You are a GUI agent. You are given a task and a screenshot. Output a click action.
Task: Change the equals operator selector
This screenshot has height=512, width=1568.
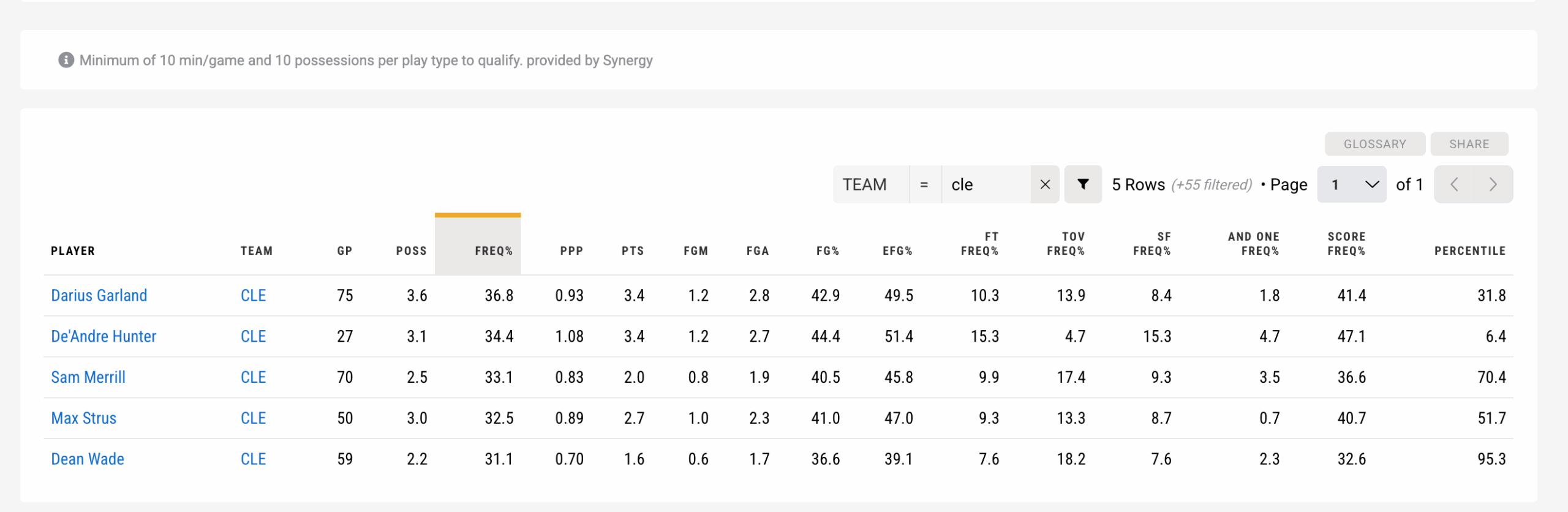coord(924,184)
